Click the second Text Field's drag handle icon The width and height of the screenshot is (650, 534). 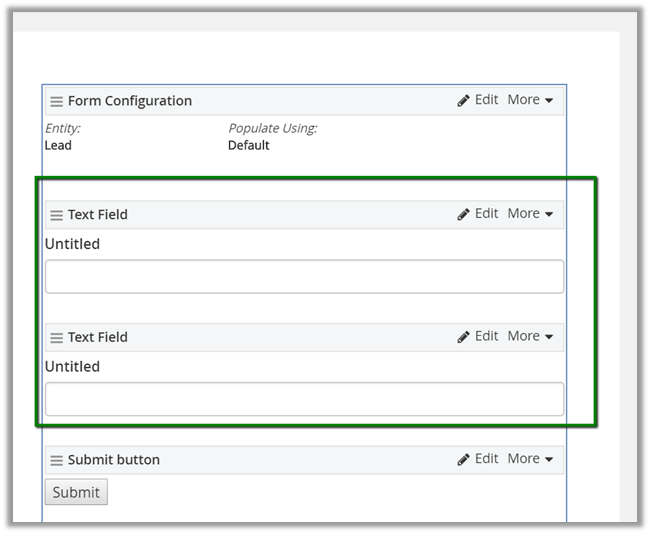coord(57,338)
